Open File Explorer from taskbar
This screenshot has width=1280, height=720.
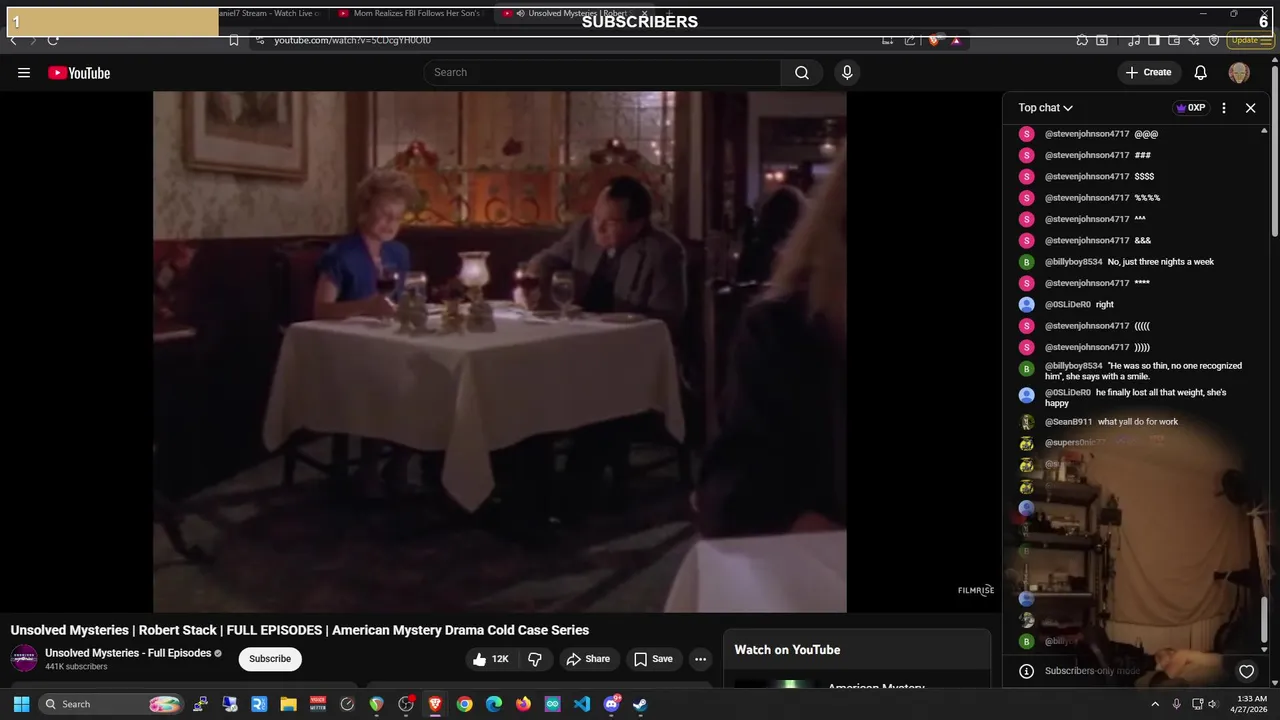[288, 704]
